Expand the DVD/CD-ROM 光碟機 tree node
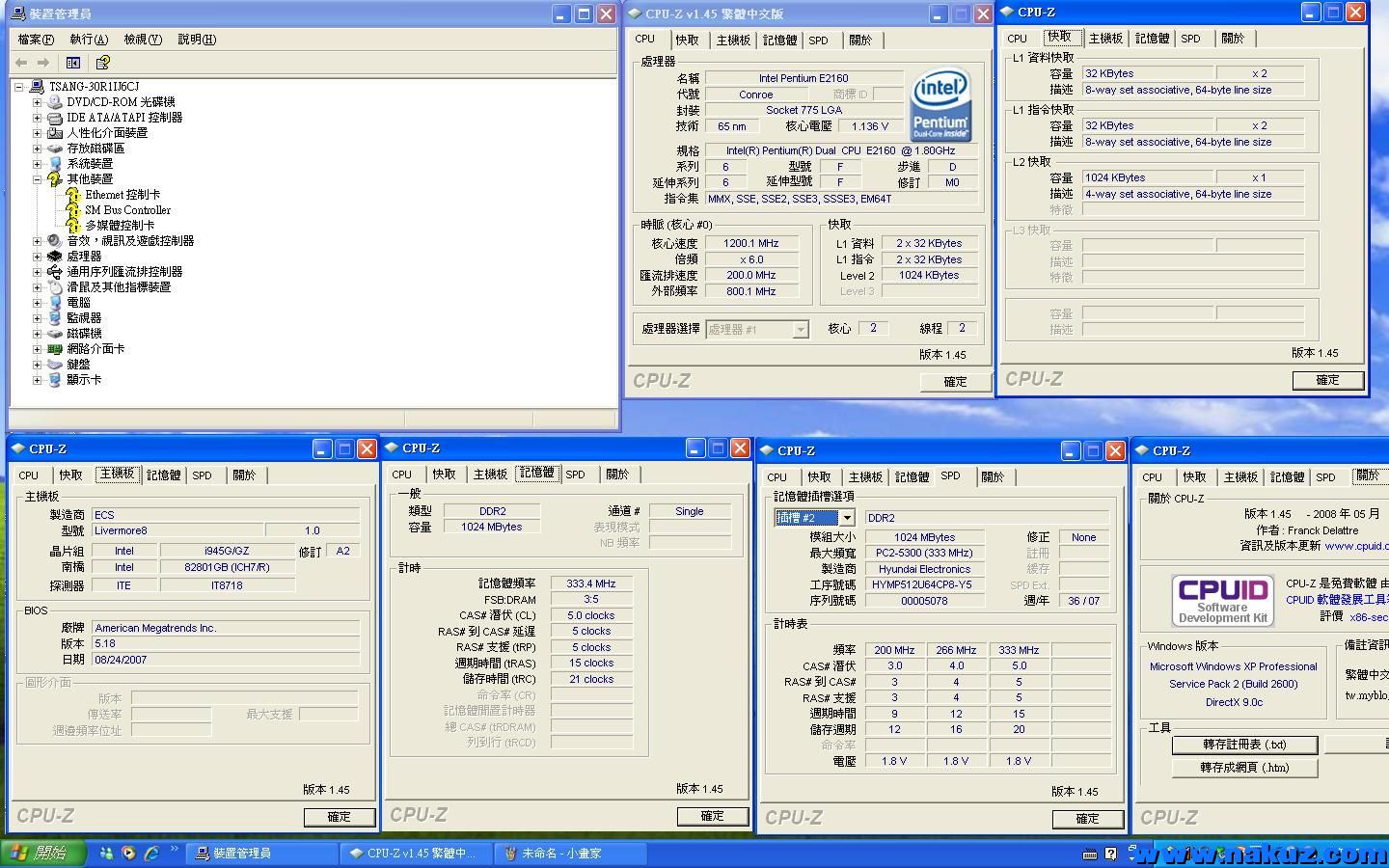Viewport: 1389px width, 868px height. tap(37, 102)
